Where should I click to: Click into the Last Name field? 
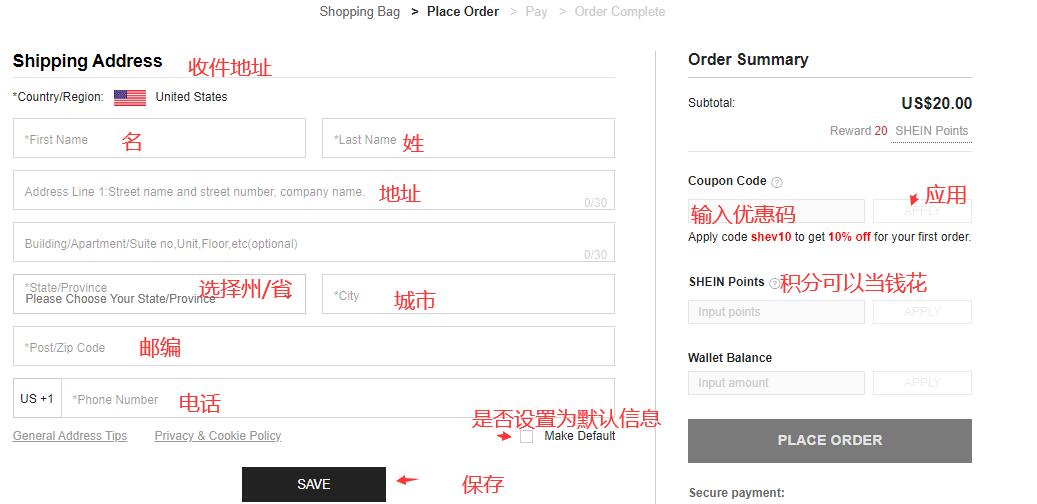(468, 139)
